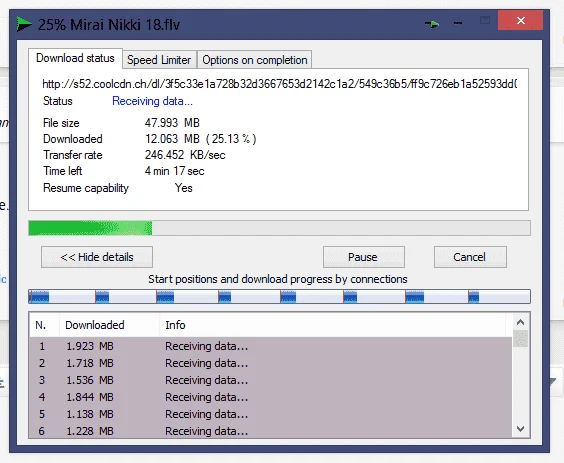Click the transfer rate 246.452 KB/sec
Screen dimensions: 564x463
pyautogui.click(x=185, y=155)
